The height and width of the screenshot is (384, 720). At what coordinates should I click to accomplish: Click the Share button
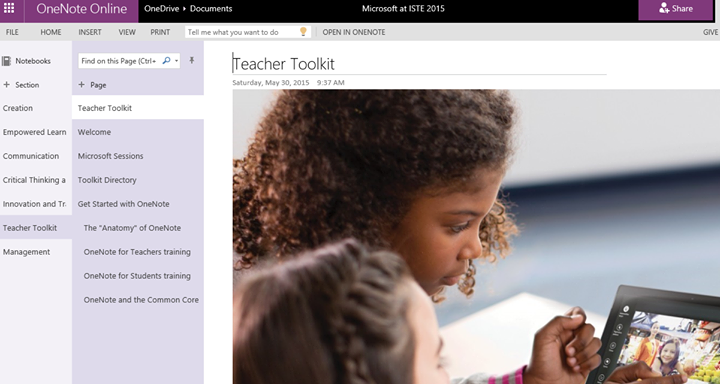(x=675, y=10)
